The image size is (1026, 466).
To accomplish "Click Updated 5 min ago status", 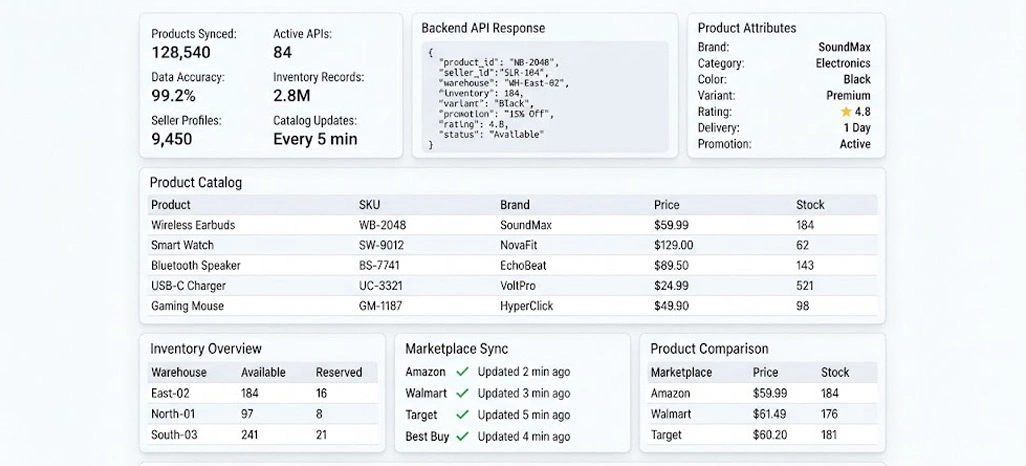I will (x=523, y=415).
